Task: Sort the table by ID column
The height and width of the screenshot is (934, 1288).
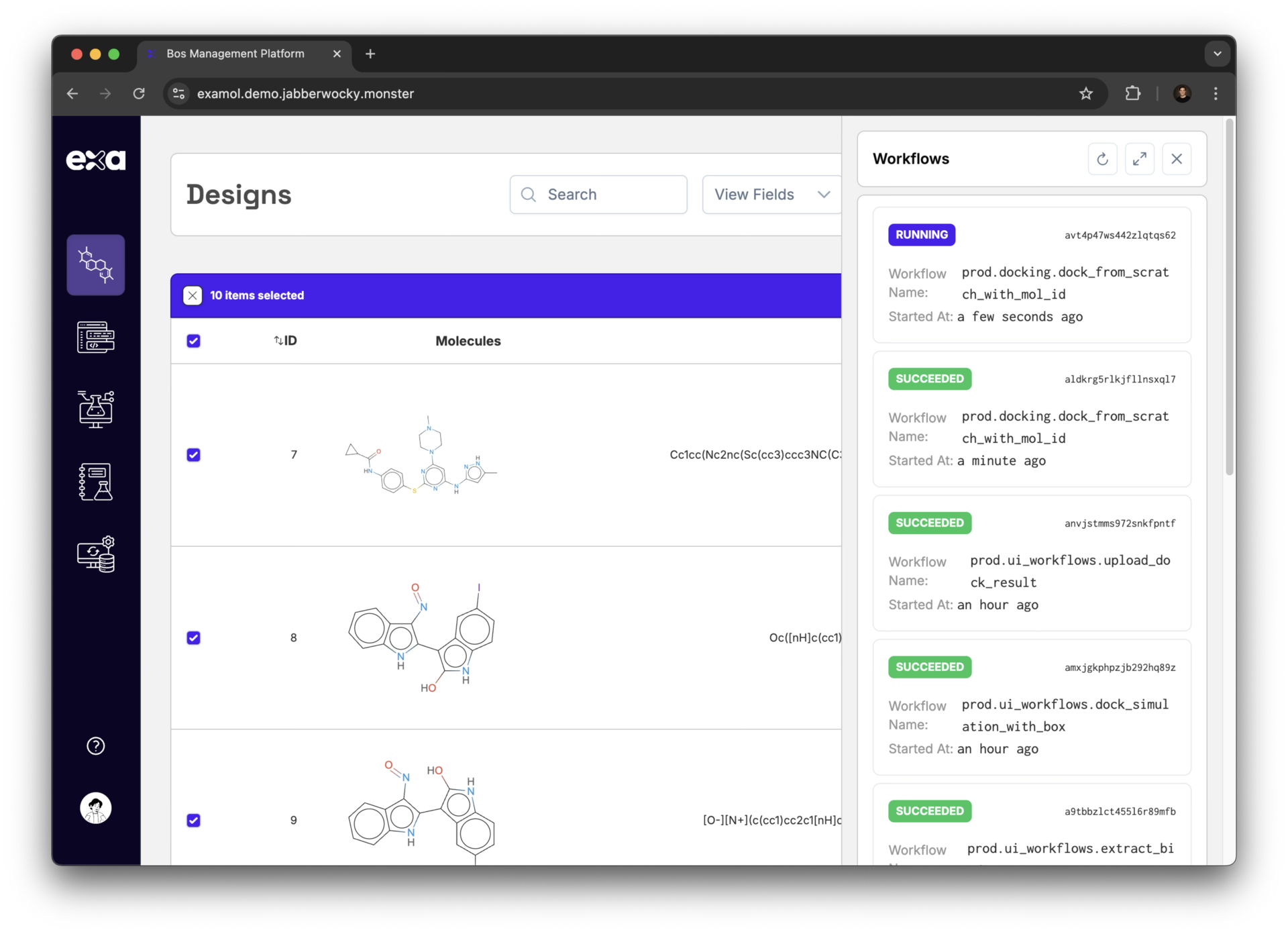Action: click(286, 341)
